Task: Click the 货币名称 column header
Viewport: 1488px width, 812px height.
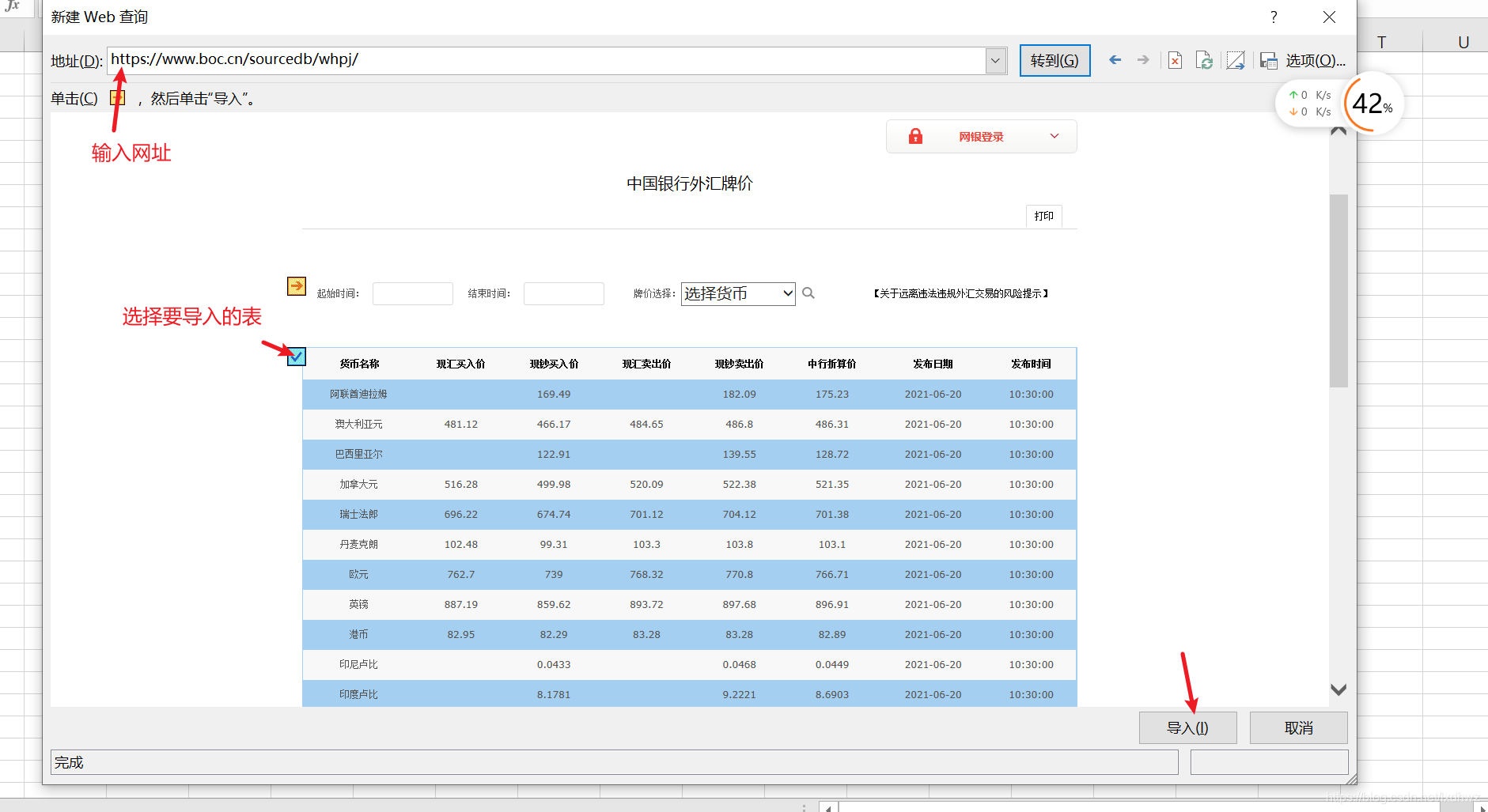Action: tap(359, 364)
